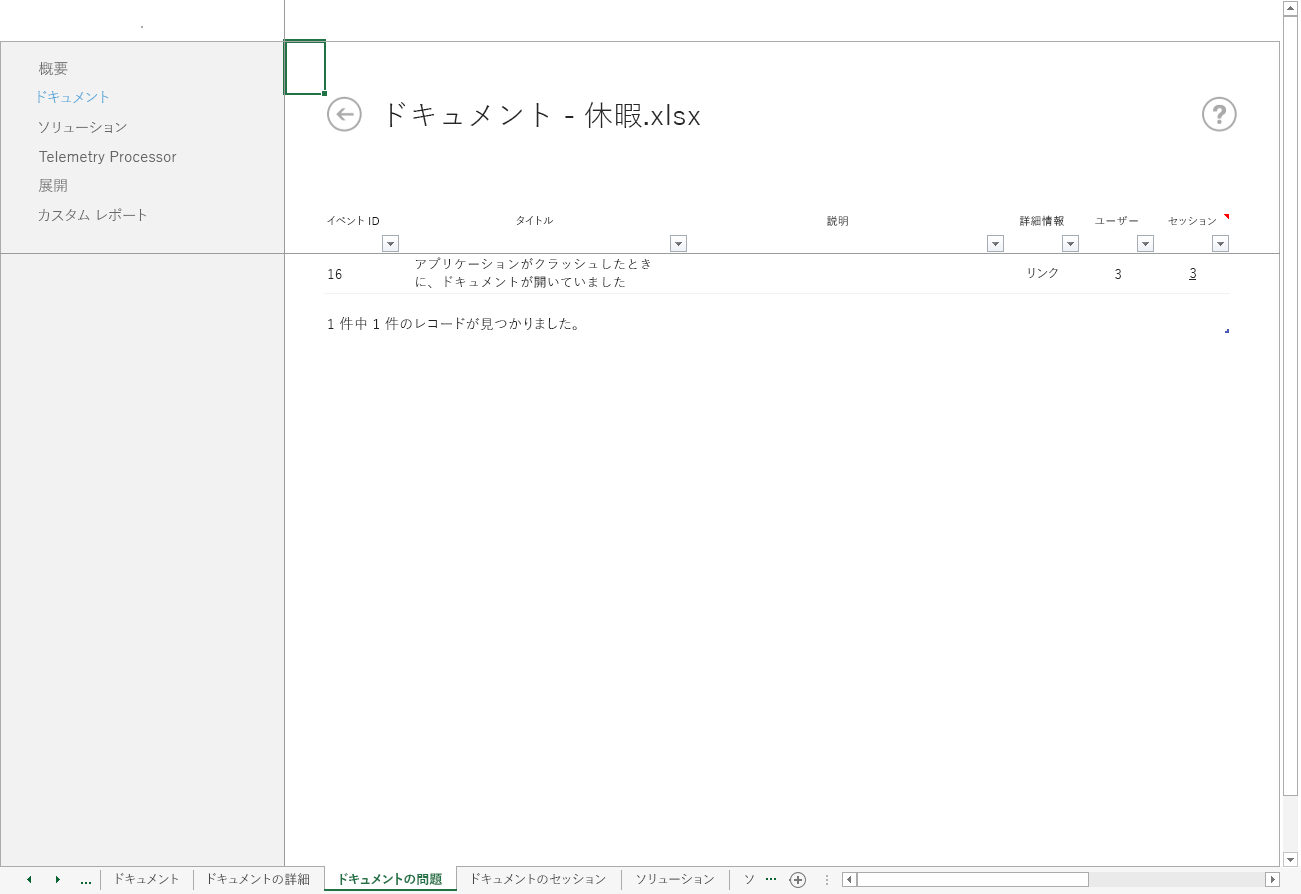Open 概要 in navigation pane
1301x894 pixels.
[x=54, y=69]
